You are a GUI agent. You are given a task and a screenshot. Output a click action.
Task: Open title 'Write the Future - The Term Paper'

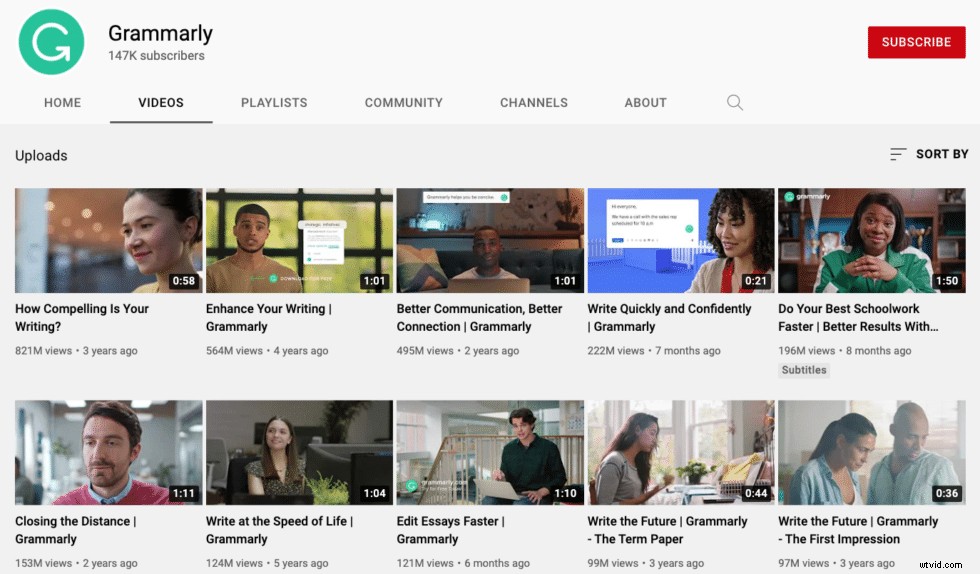[668, 530]
